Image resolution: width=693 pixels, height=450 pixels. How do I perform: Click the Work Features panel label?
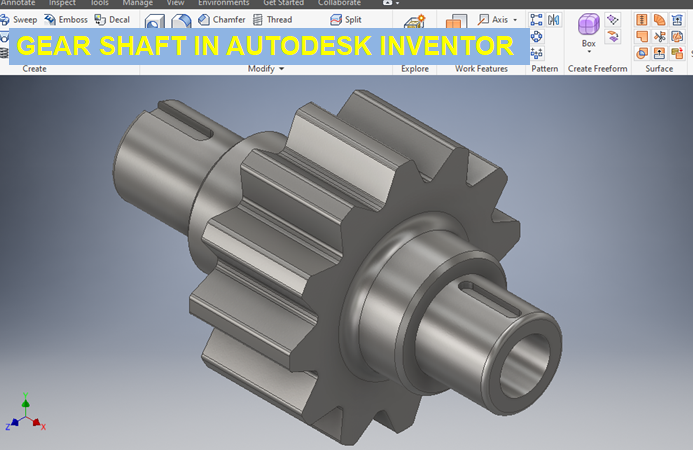(481, 69)
